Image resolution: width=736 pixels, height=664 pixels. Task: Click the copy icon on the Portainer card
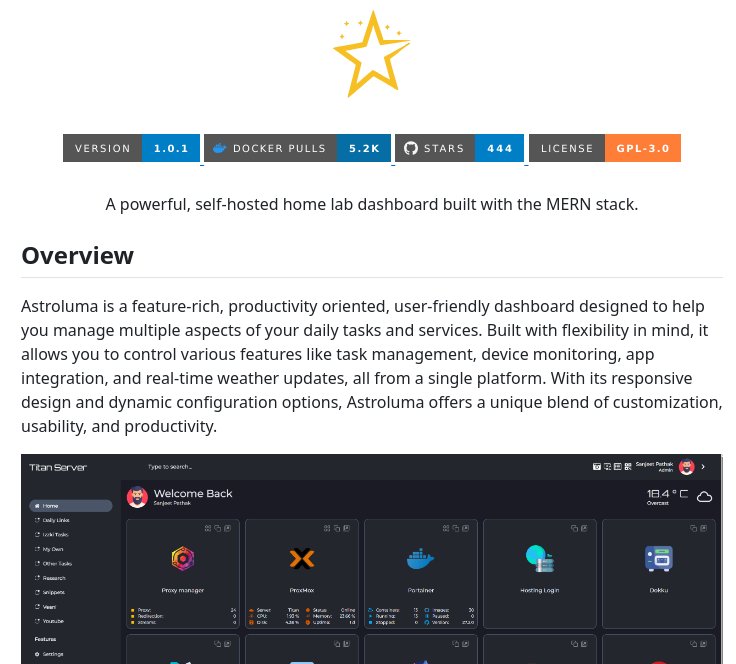tap(456, 528)
